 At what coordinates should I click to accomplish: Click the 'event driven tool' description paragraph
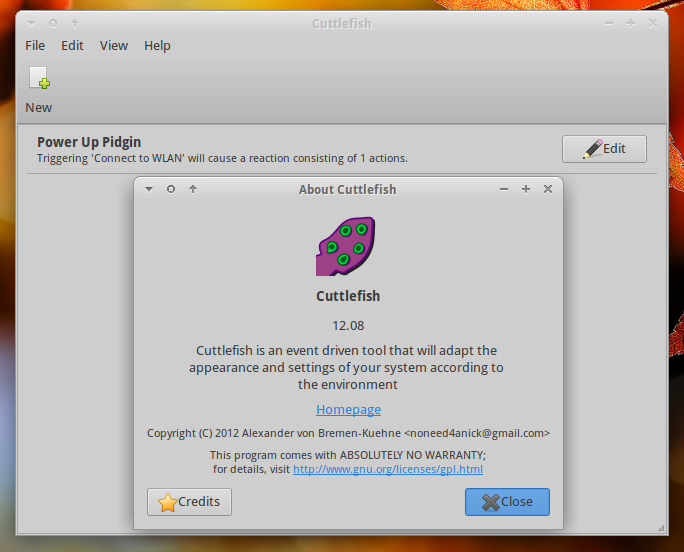(346, 367)
